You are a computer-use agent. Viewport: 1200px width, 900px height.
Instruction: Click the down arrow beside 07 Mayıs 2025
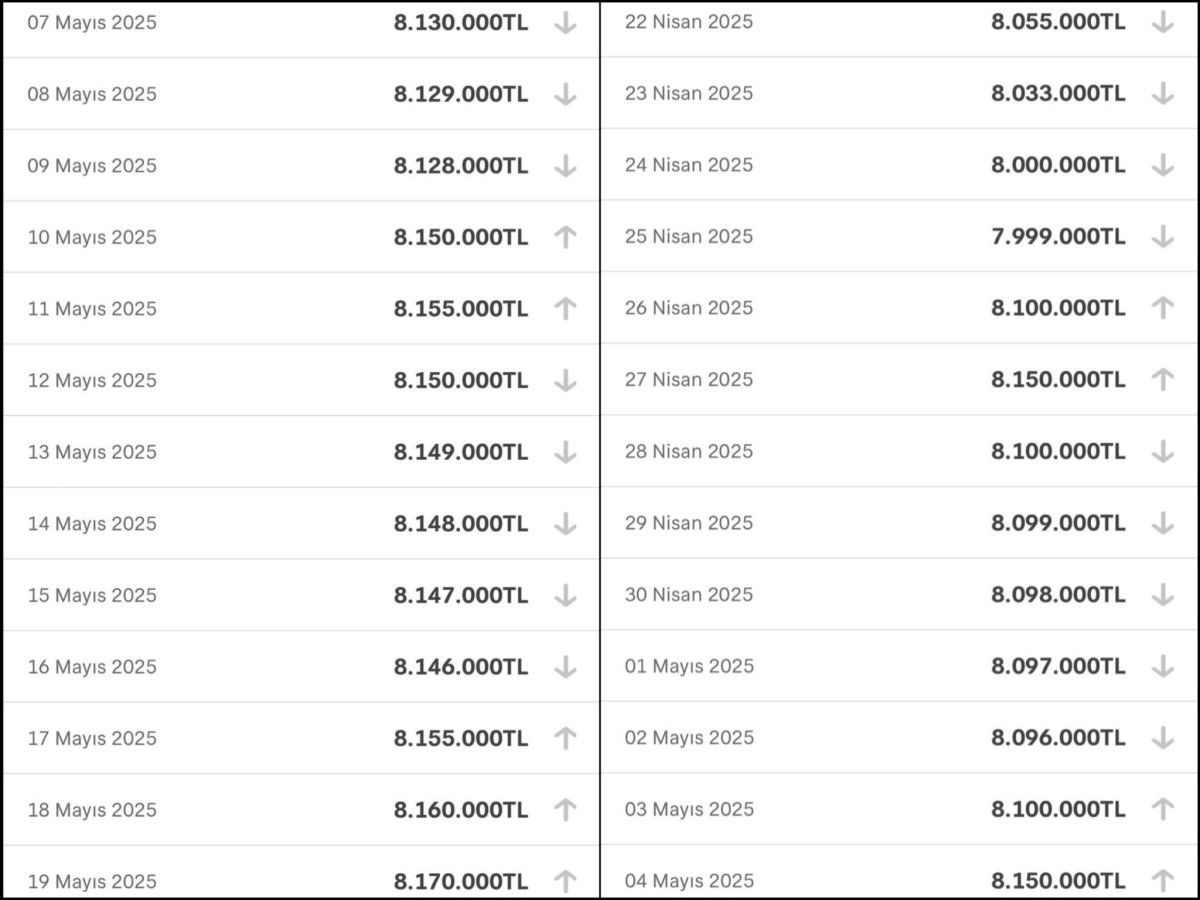[x=565, y=23]
